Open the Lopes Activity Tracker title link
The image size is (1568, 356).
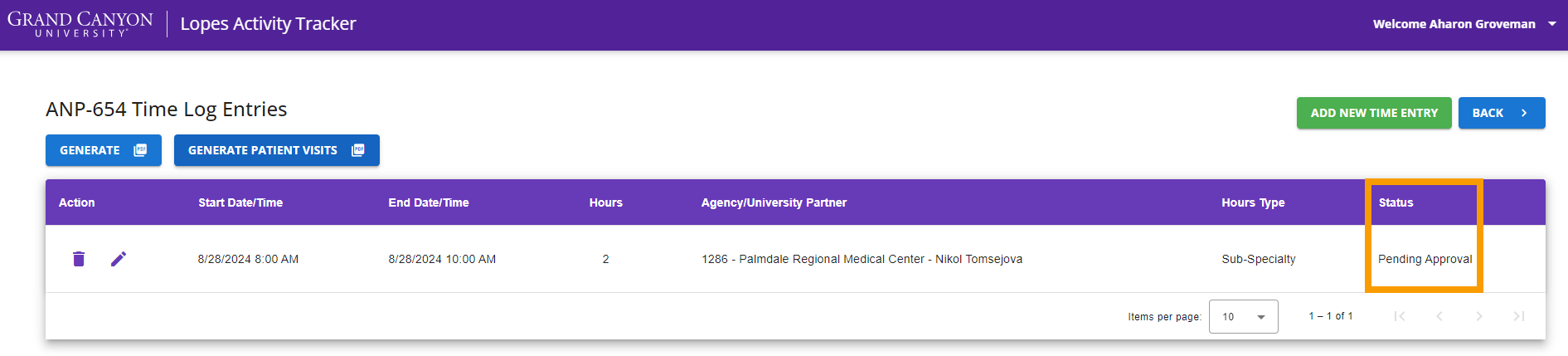(268, 24)
